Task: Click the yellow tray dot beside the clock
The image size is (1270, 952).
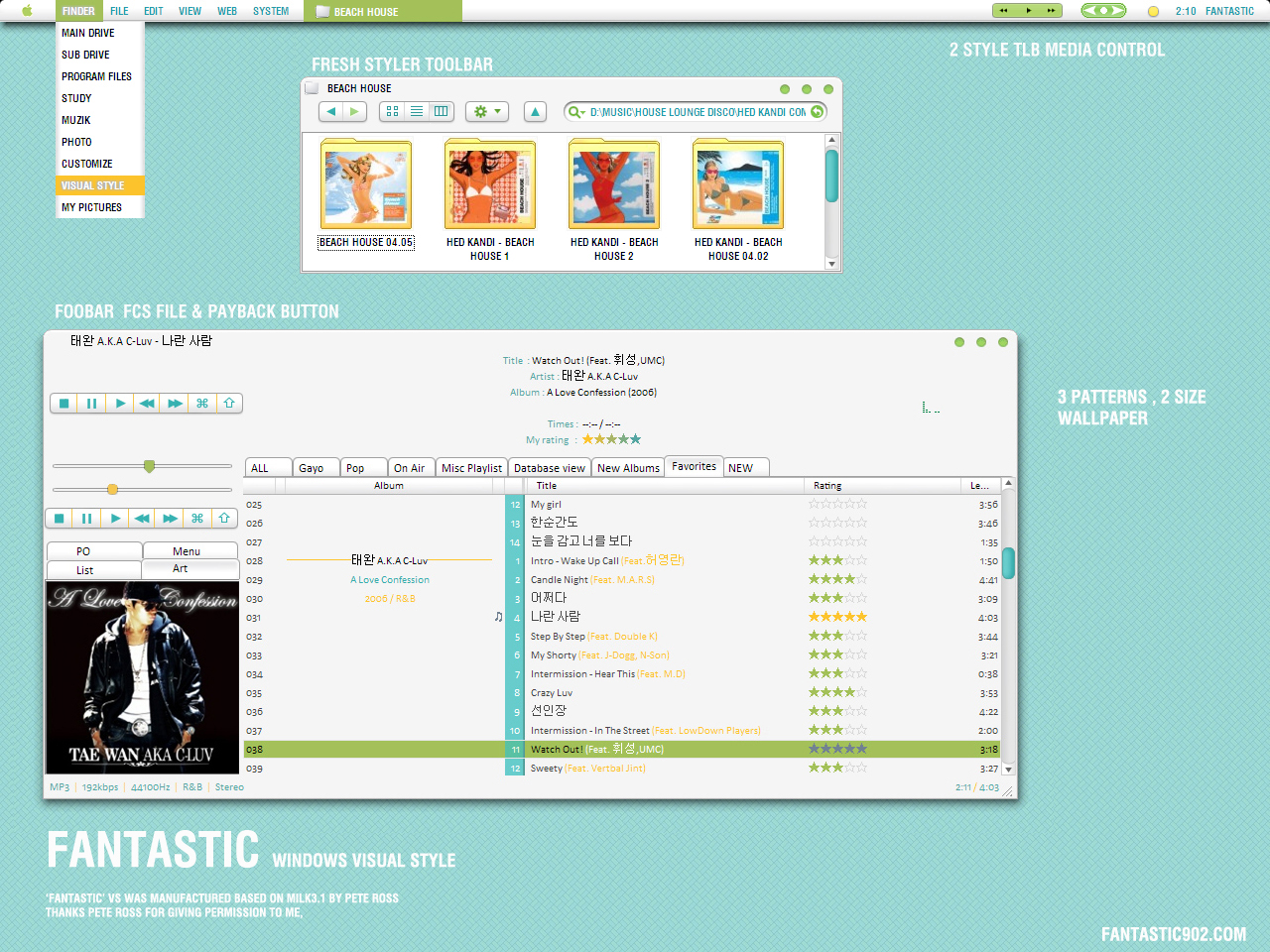Action: click(x=1153, y=12)
